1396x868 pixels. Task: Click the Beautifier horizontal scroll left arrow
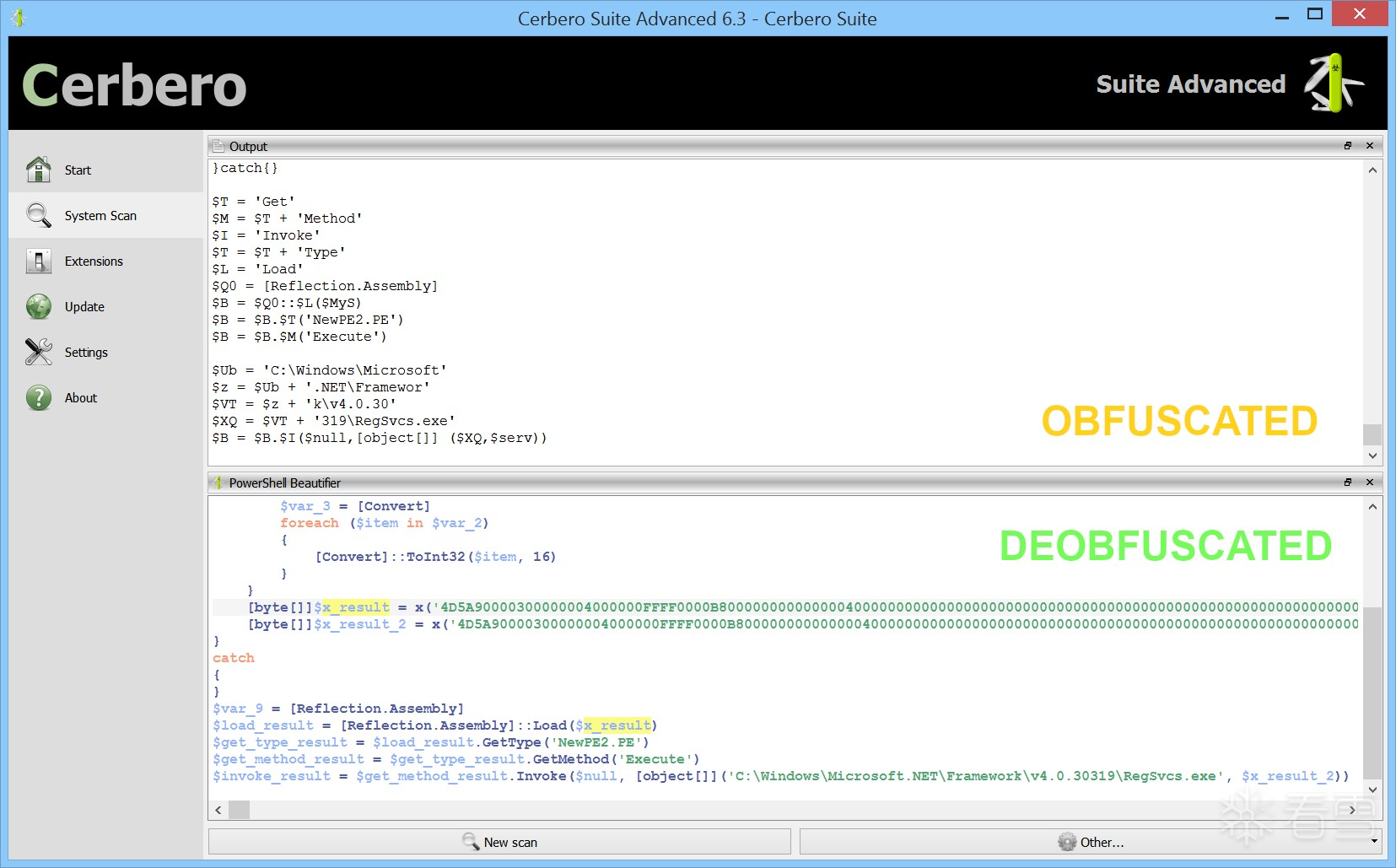(x=218, y=810)
